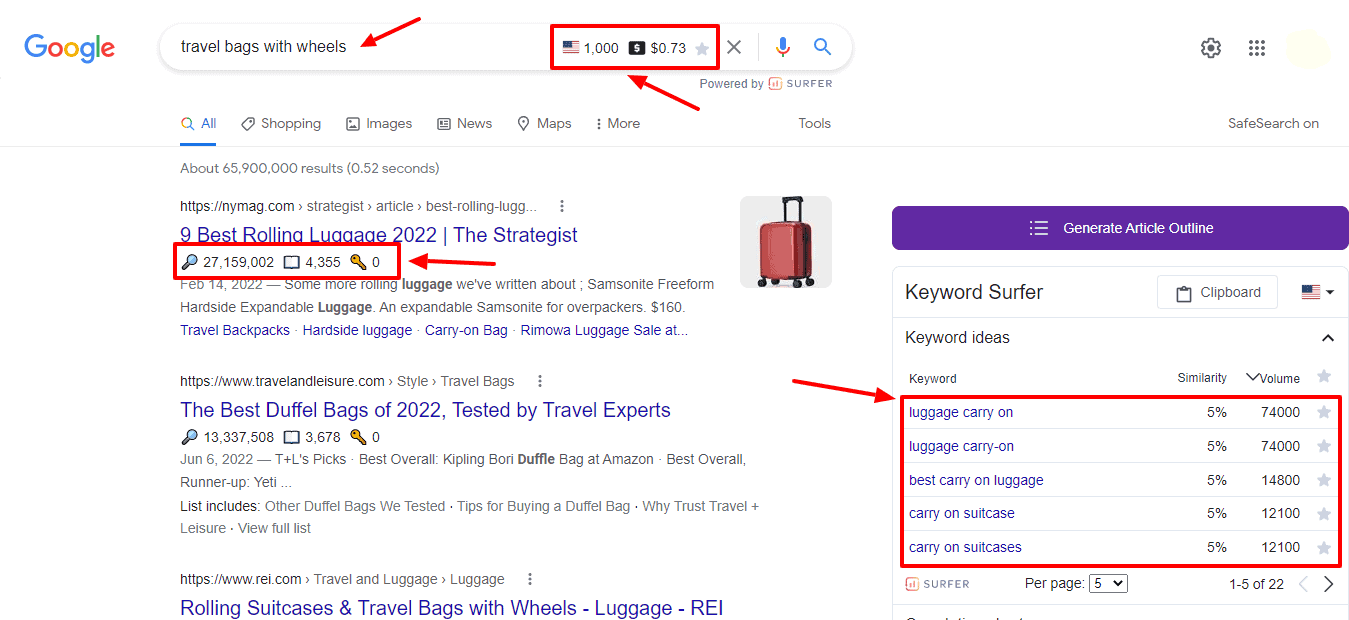
Task: Open the country flag dropdown
Action: pos(1317,292)
